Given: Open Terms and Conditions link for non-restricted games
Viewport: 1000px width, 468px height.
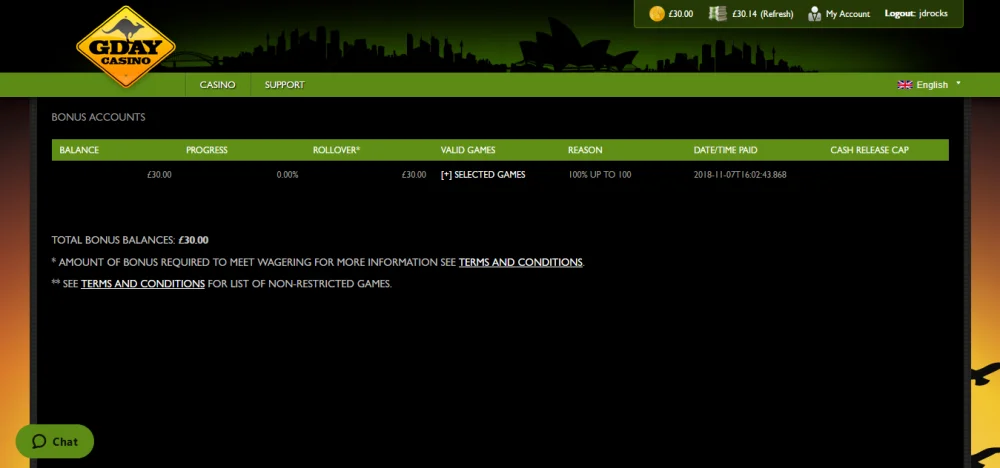Looking at the screenshot, I should [143, 284].
